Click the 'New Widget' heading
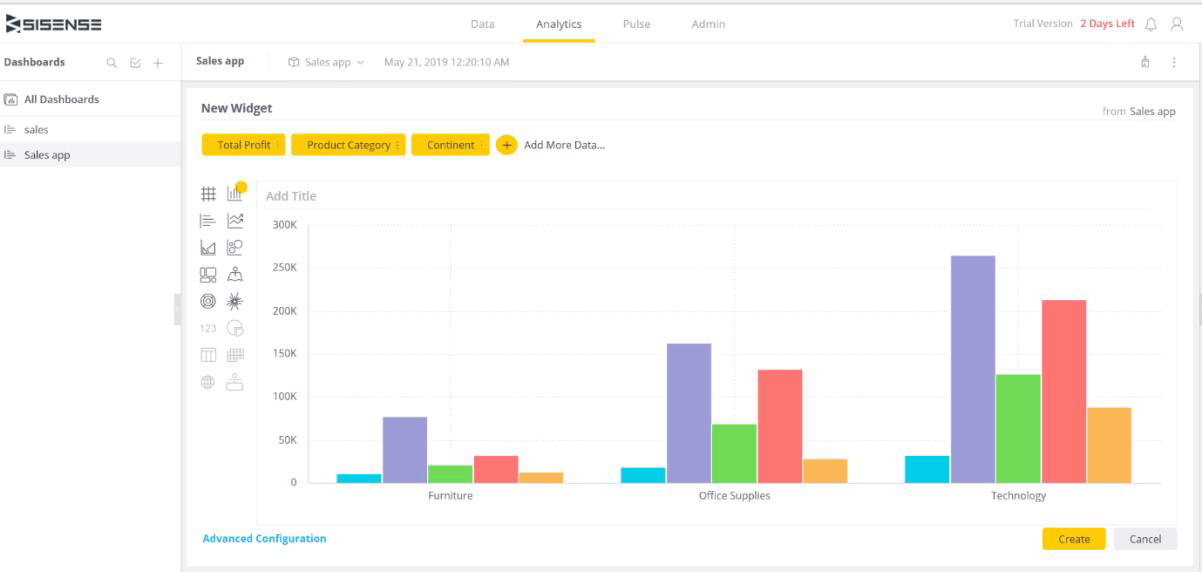The height and width of the screenshot is (572, 1202). [x=236, y=108]
